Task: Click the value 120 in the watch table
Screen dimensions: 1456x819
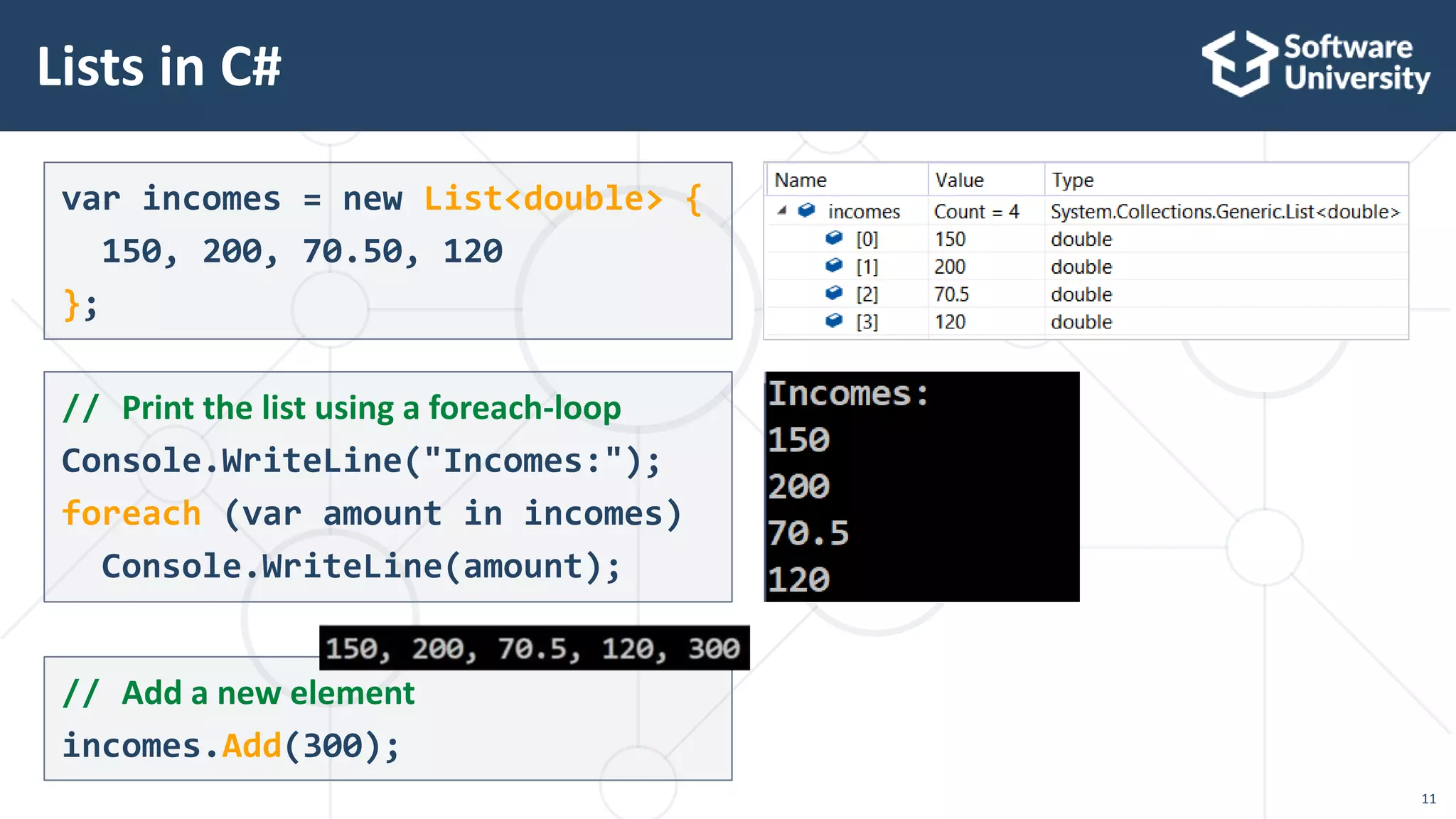Action: tap(951, 322)
